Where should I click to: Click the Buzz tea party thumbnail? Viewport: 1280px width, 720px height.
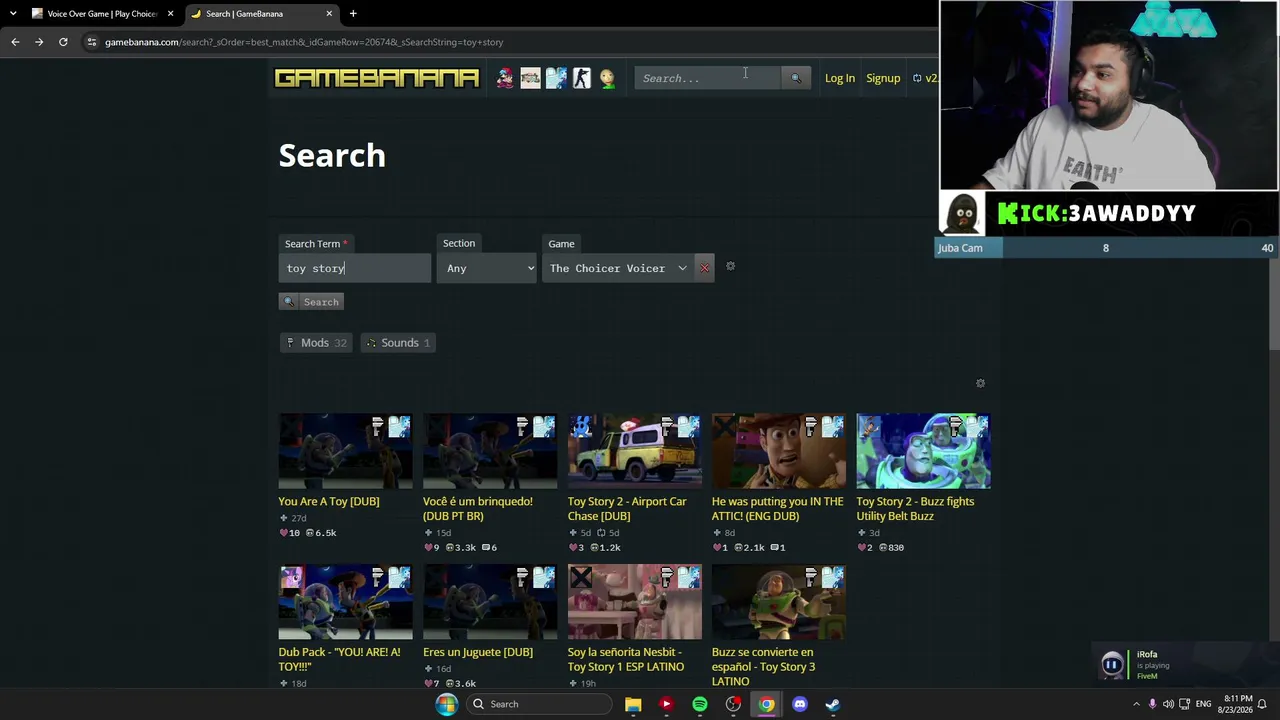[634, 602]
